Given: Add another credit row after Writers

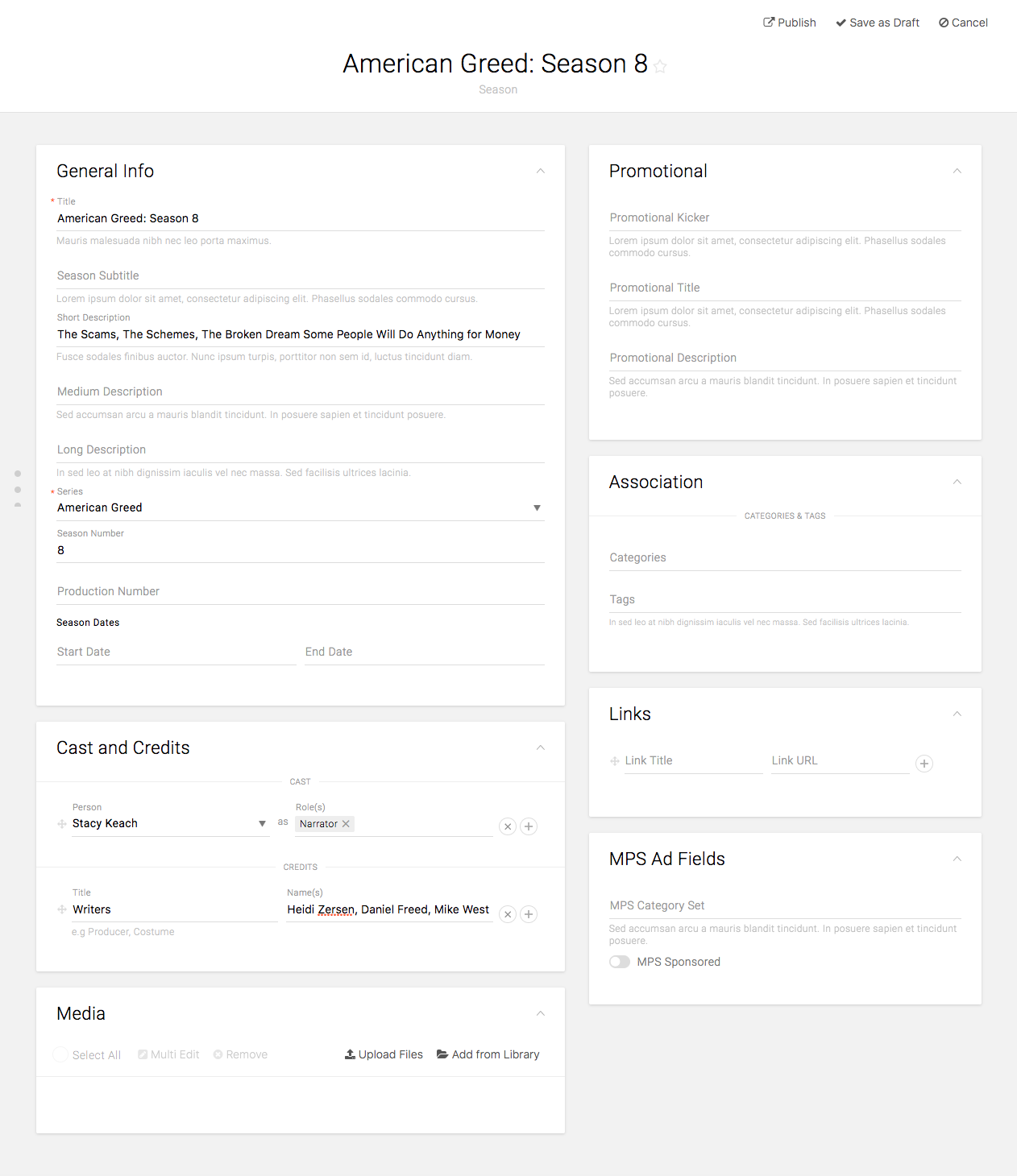Looking at the screenshot, I should pyautogui.click(x=529, y=914).
